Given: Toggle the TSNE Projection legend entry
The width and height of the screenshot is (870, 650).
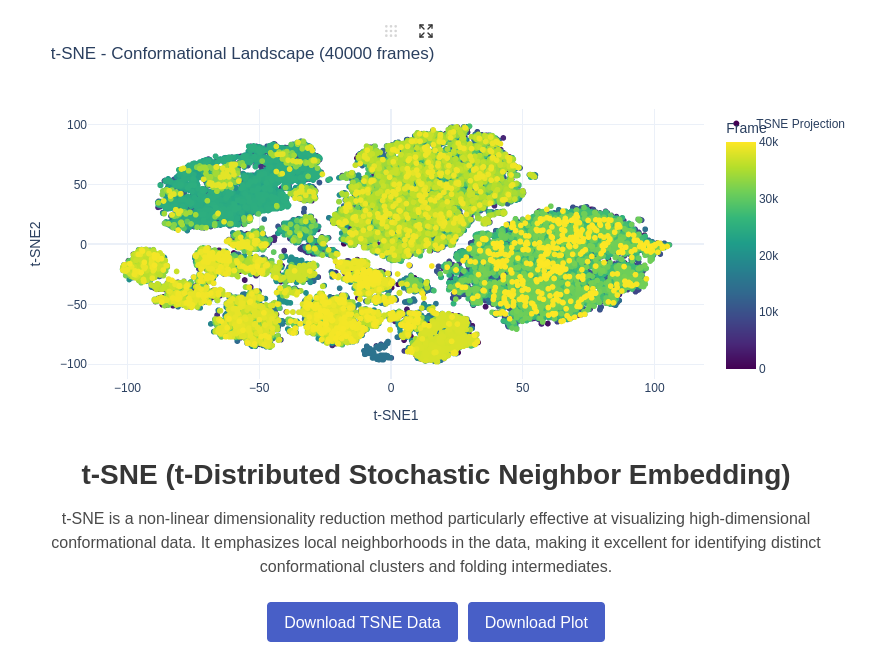Looking at the screenshot, I should [x=801, y=124].
